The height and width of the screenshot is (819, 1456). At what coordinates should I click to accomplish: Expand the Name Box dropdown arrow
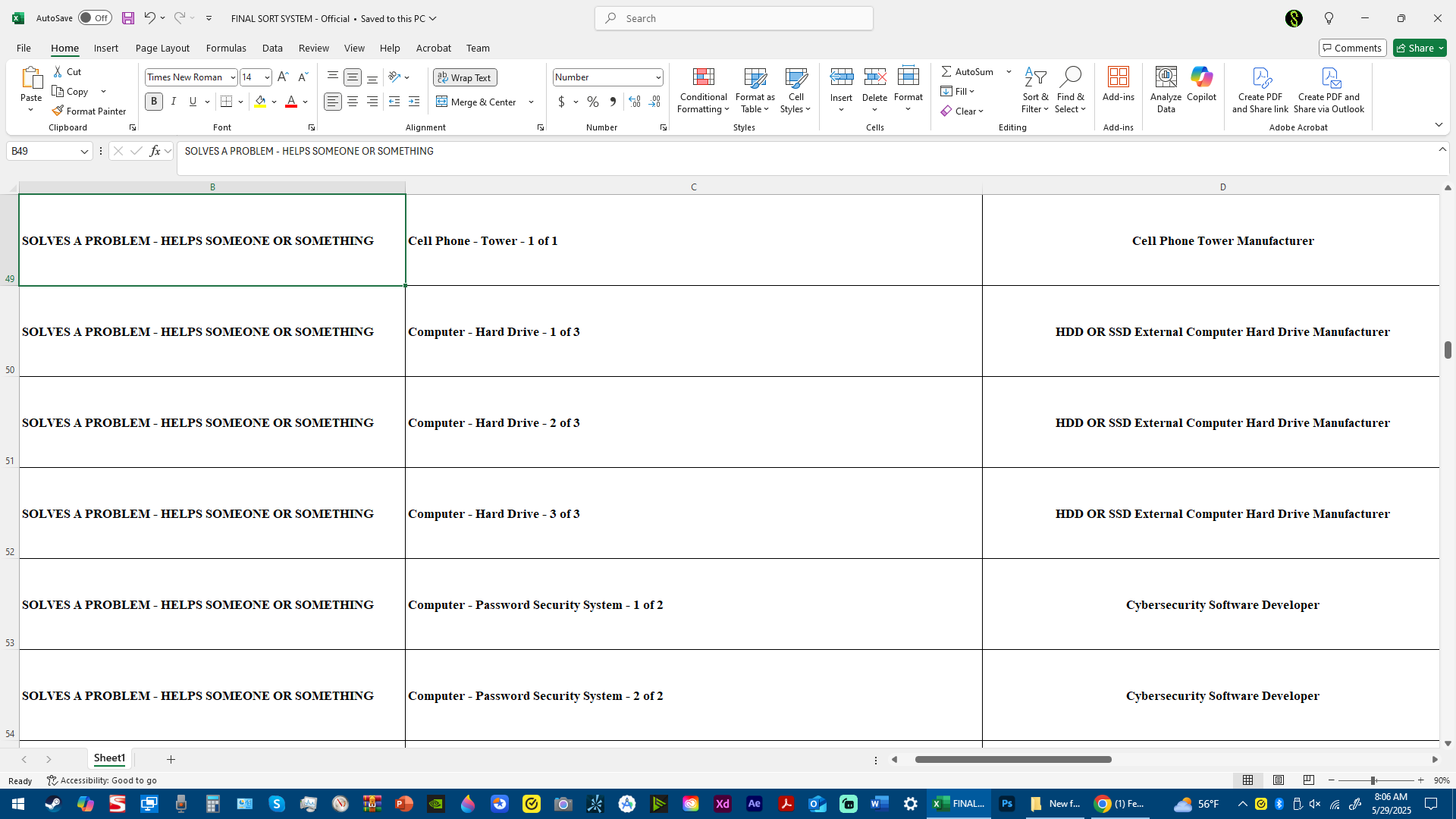click(84, 152)
